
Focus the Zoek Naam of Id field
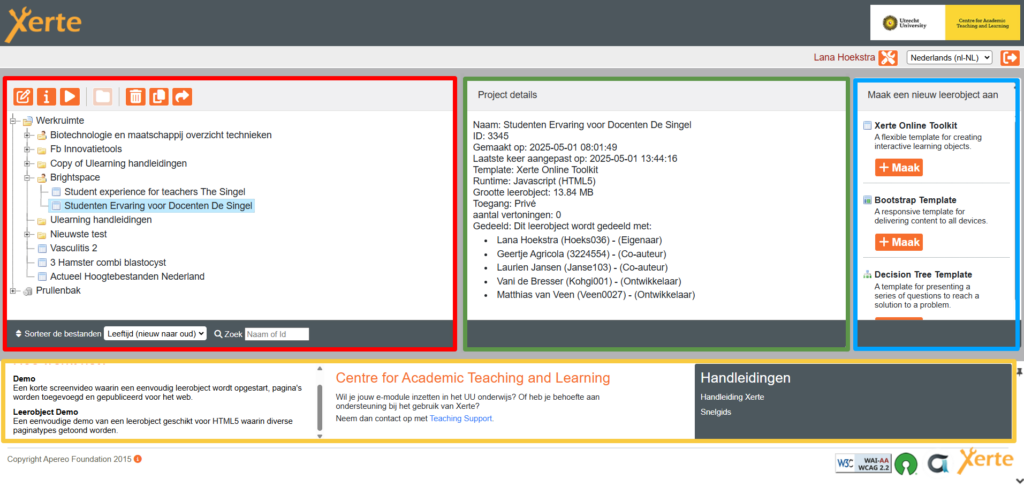coord(277,334)
